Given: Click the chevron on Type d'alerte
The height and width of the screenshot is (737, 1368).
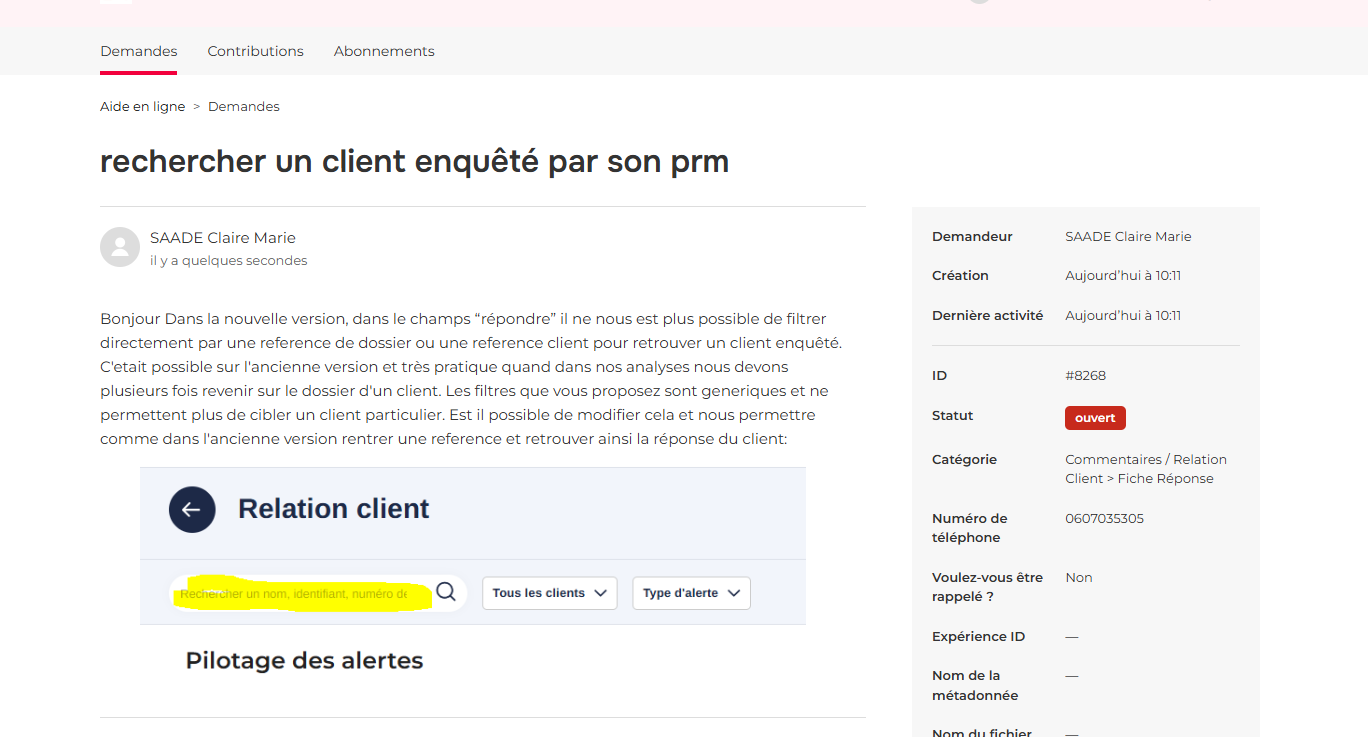Looking at the screenshot, I should click(x=734, y=593).
